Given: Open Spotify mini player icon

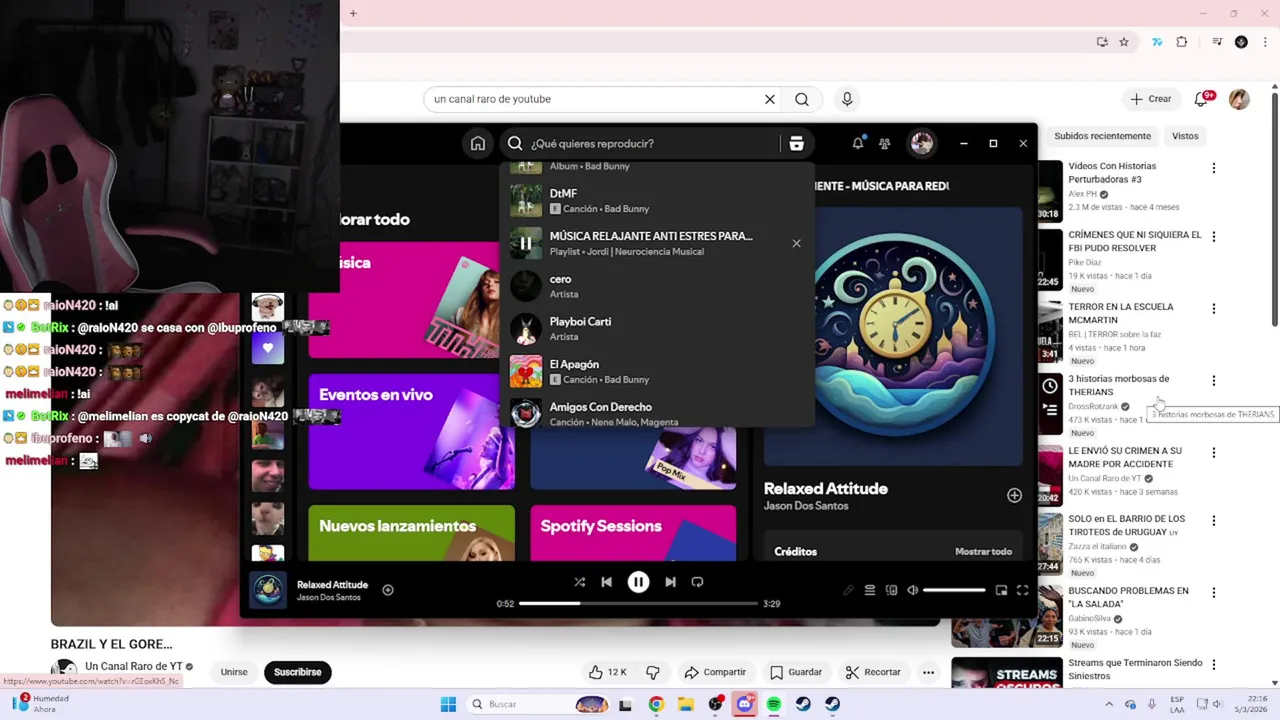Looking at the screenshot, I should (x=1001, y=590).
